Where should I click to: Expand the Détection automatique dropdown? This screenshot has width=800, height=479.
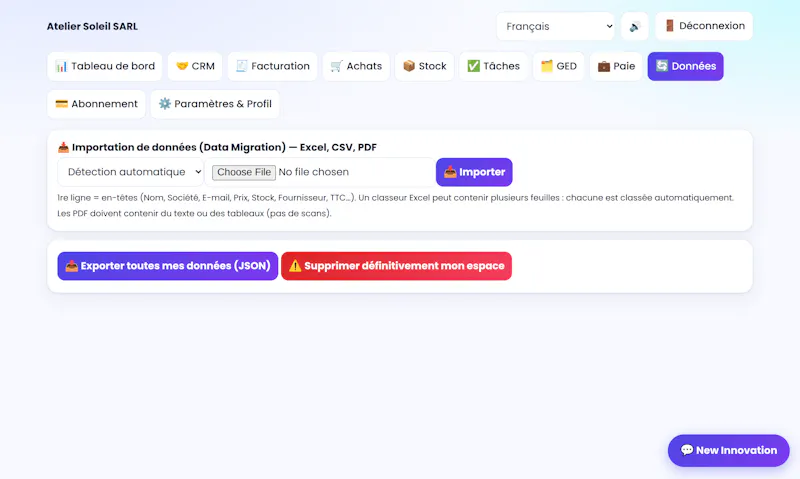coord(131,172)
